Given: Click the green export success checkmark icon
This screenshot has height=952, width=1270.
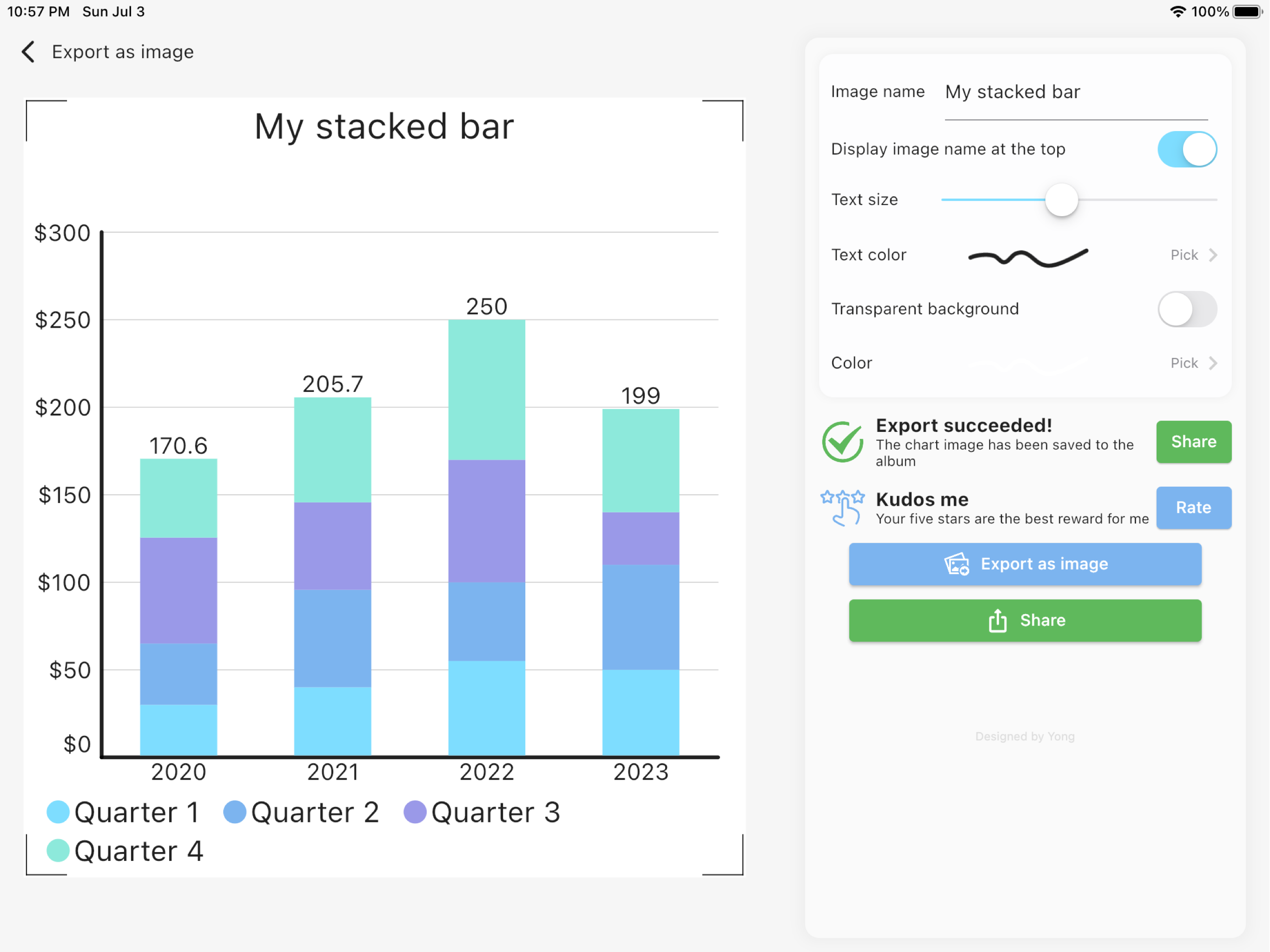Looking at the screenshot, I should pos(842,442).
